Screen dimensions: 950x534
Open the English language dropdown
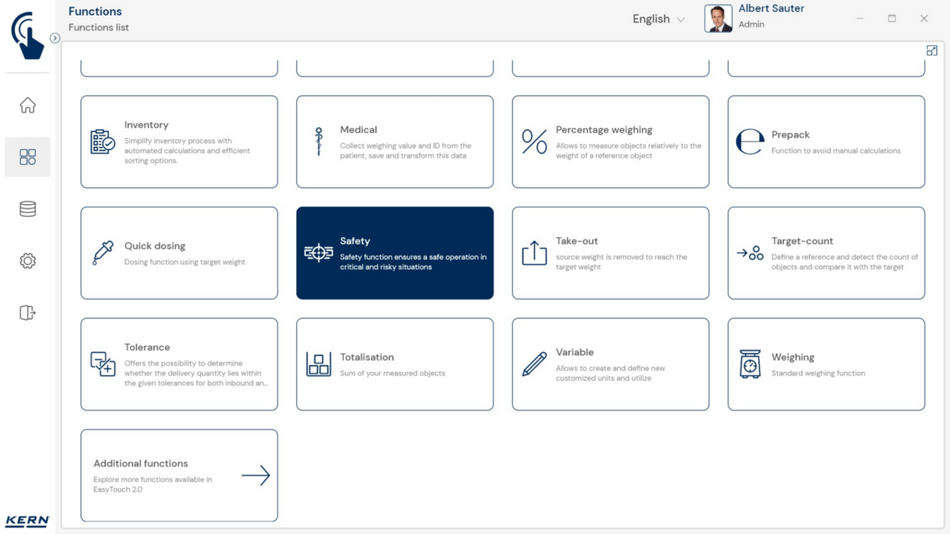click(659, 19)
